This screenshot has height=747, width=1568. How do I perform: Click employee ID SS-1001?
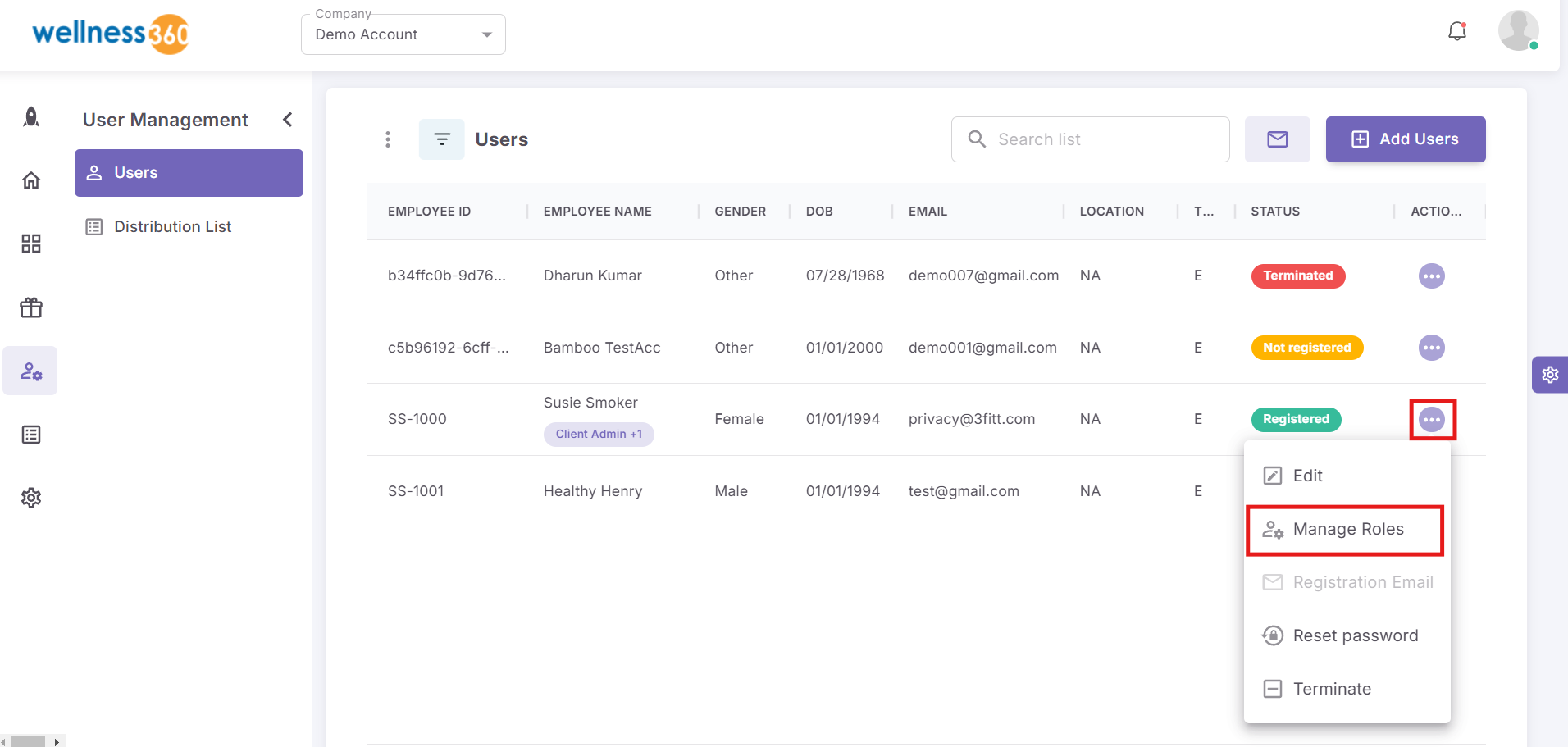pyautogui.click(x=416, y=491)
